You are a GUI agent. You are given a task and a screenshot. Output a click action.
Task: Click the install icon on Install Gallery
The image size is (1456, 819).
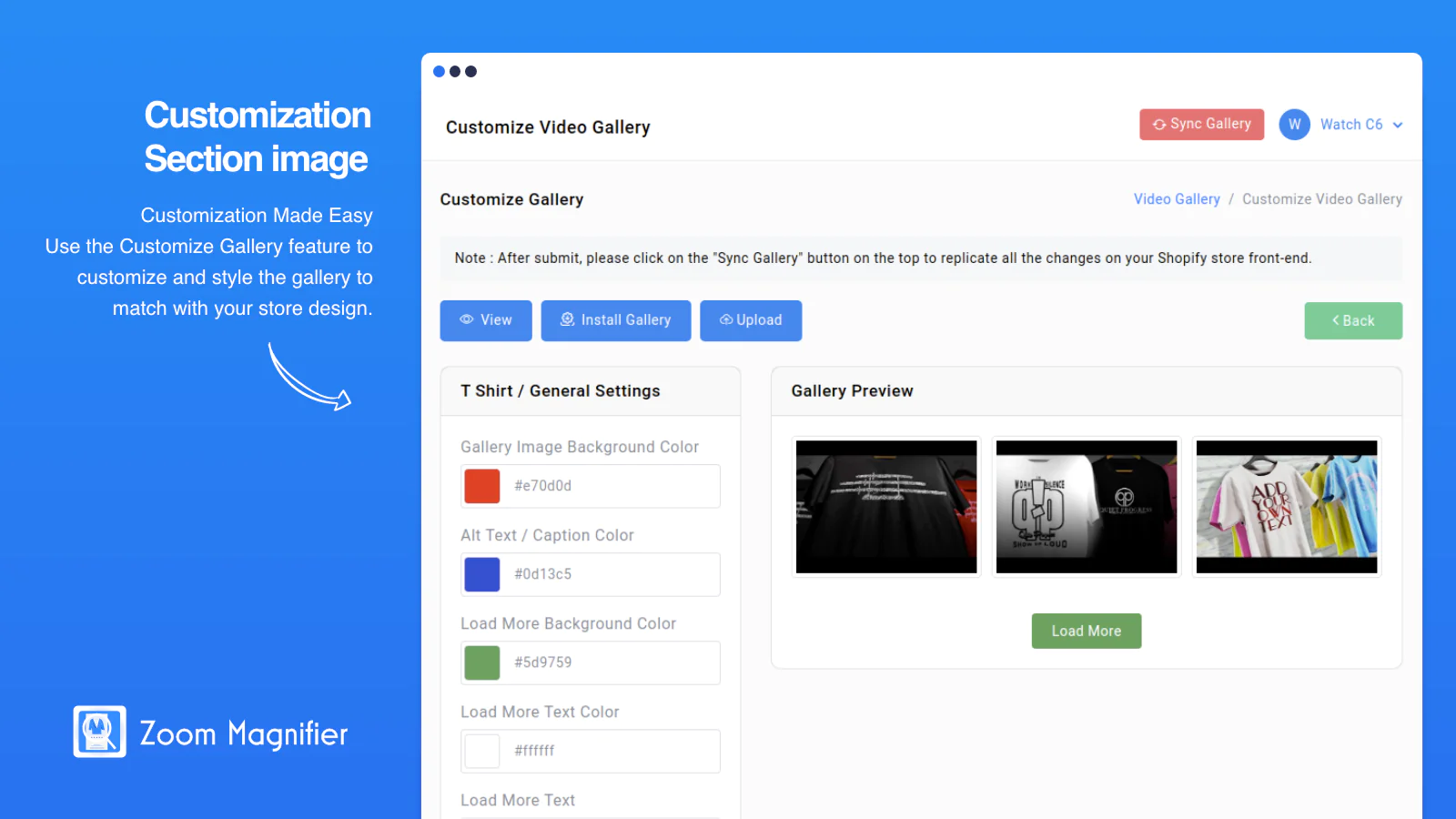pyautogui.click(x=567, y=319)
